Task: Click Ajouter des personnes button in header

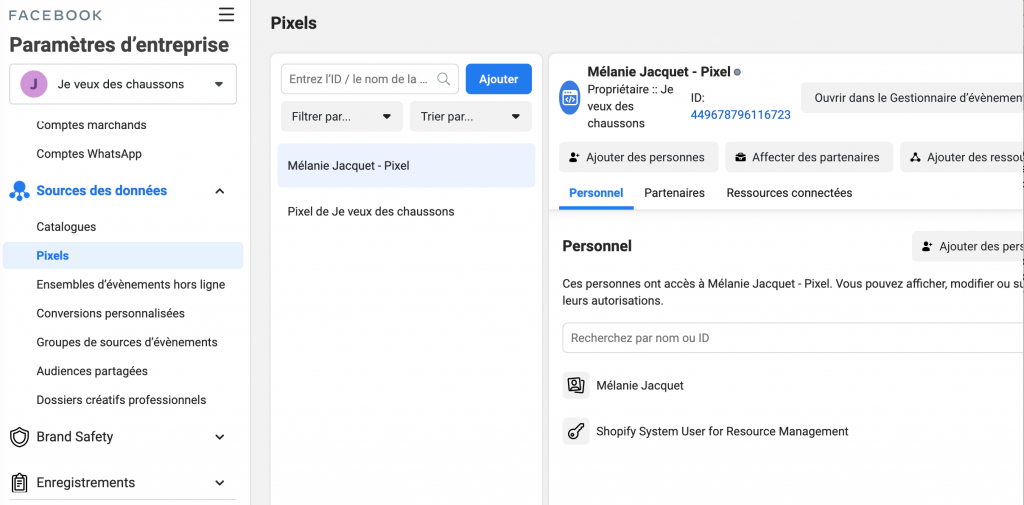Action: click(639, 157)
